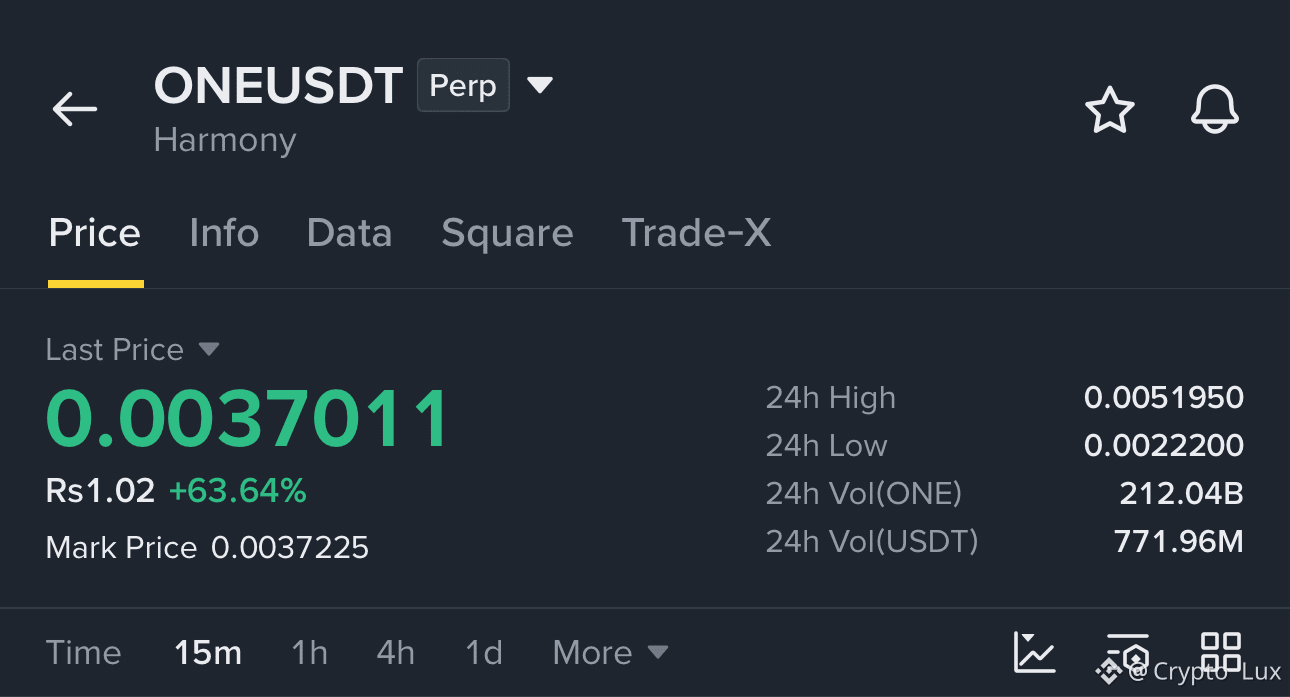Select the 15m timeframe
1290x697 pixels.
tap(208, 653)
